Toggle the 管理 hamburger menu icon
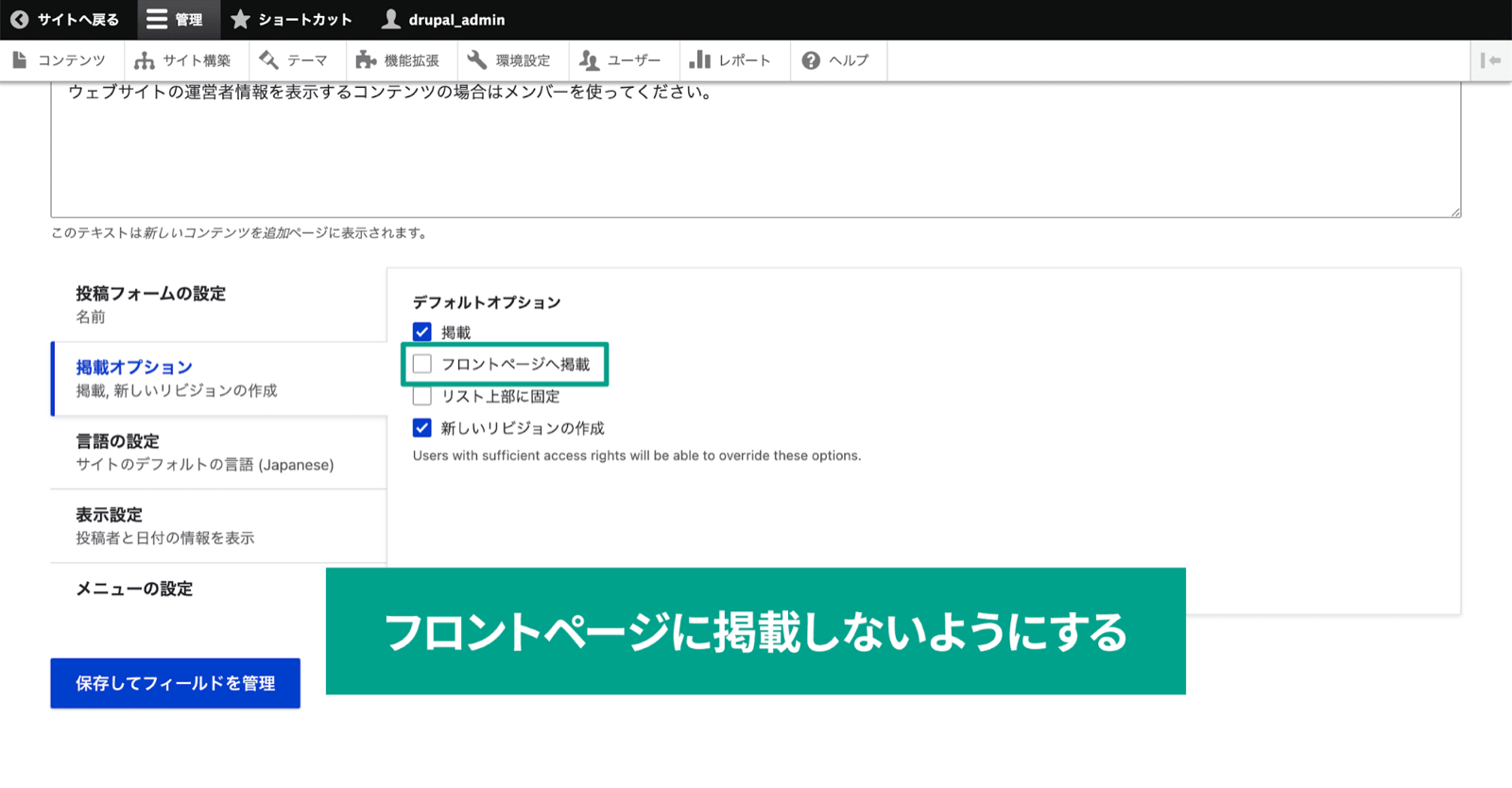Screen dimensions: 1512x788 pos(157,20)
